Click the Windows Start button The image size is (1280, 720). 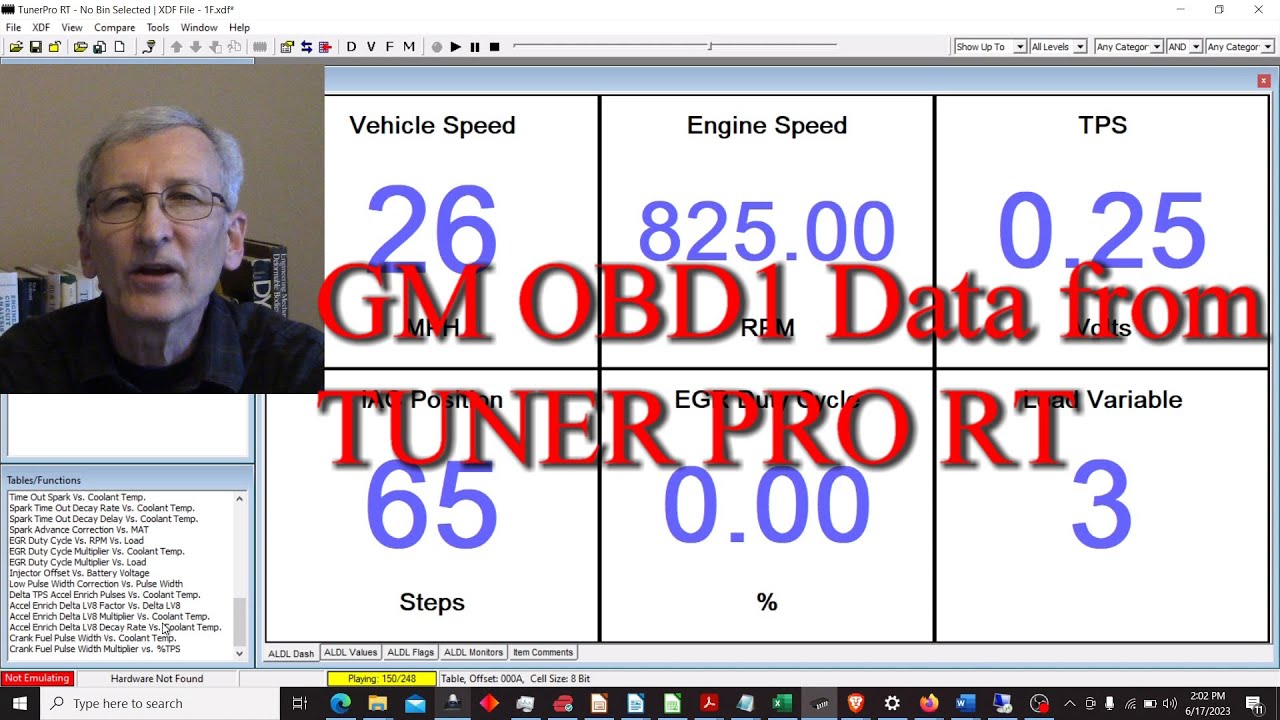(20, 703)
